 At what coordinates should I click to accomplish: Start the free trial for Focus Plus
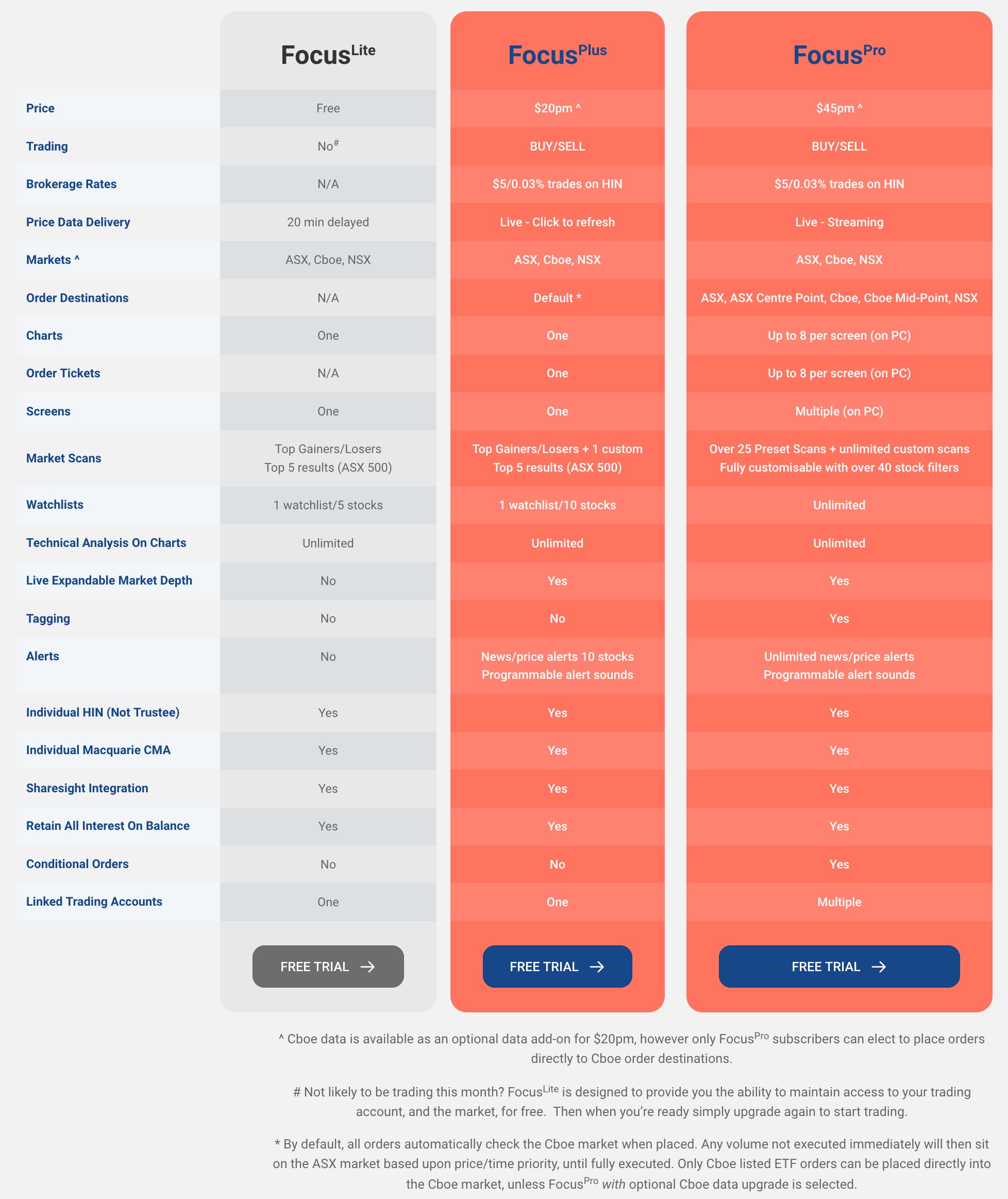(x=557, y=967)
